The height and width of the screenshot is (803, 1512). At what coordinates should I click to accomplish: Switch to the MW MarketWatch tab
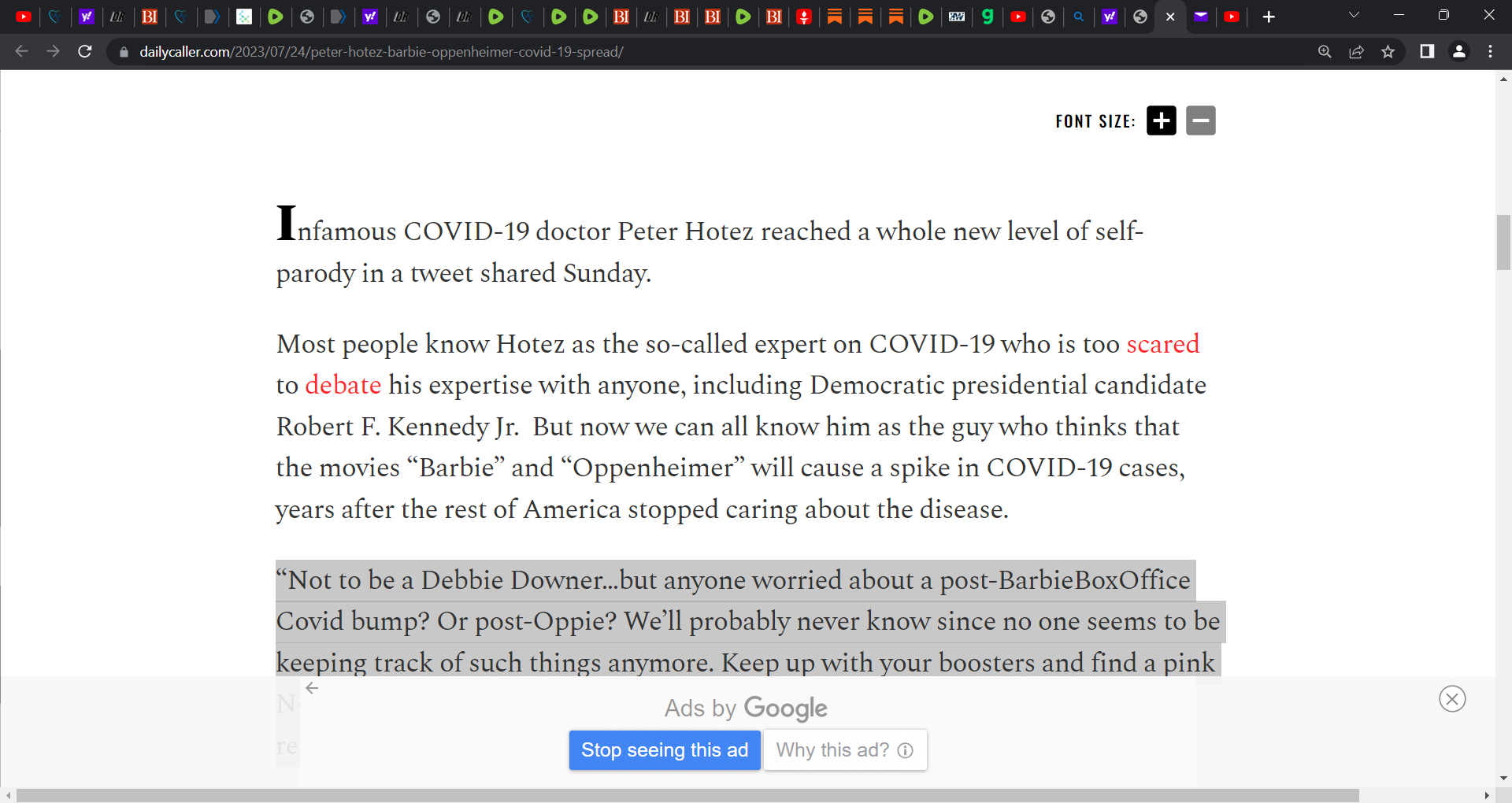(x=957, y=17)
